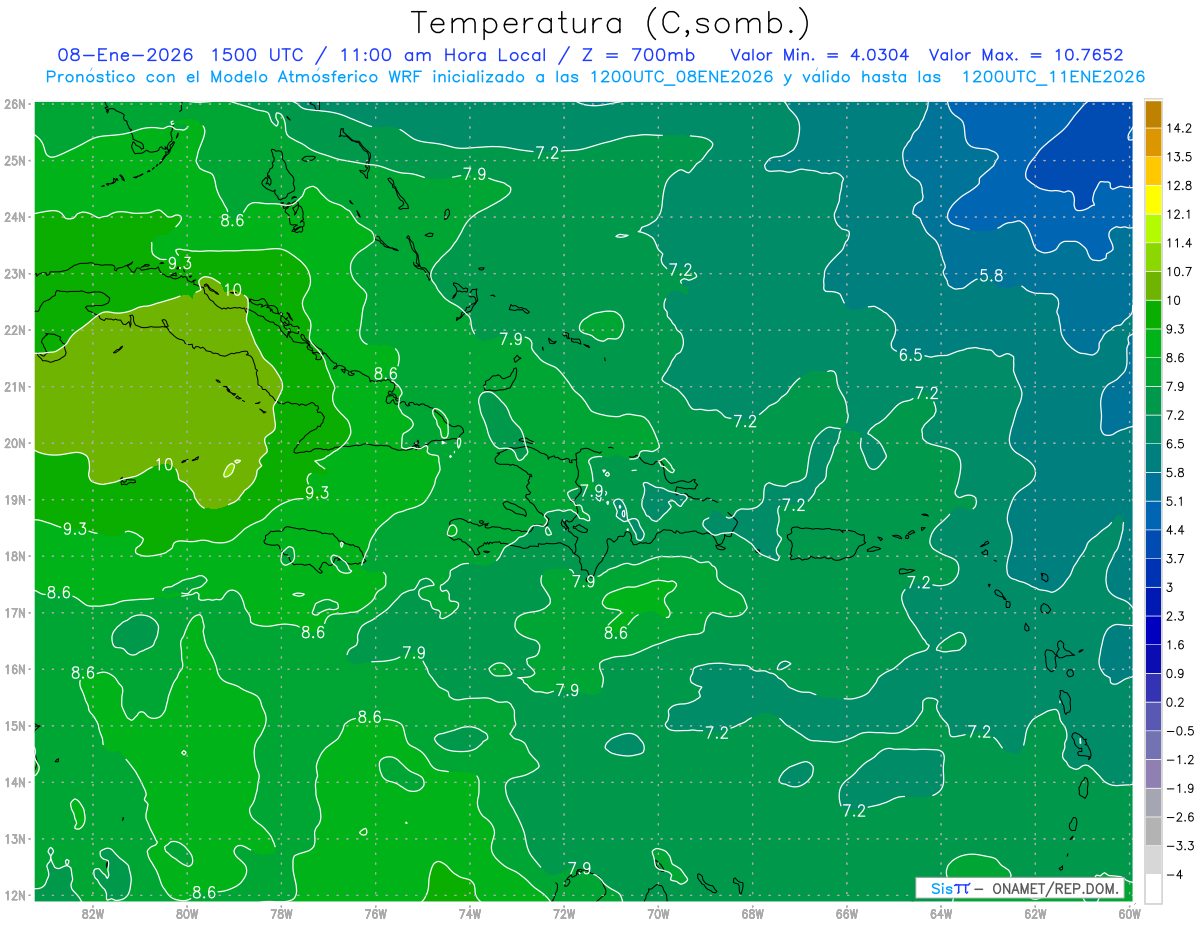1200x927 pixels.
Task: Select the '20N' latitude axis label
Action: pos(14,443)
